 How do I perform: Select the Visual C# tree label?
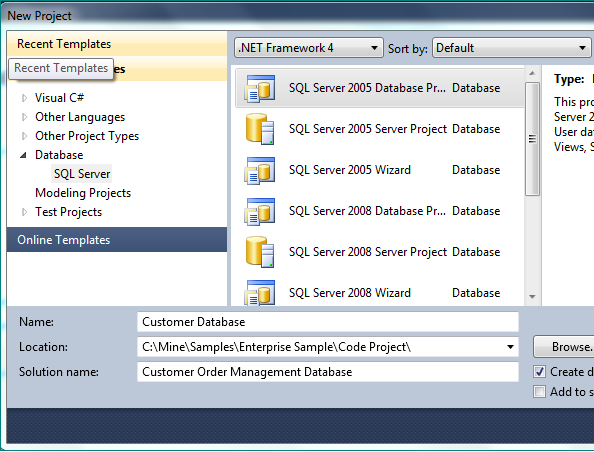click(59, 98)
